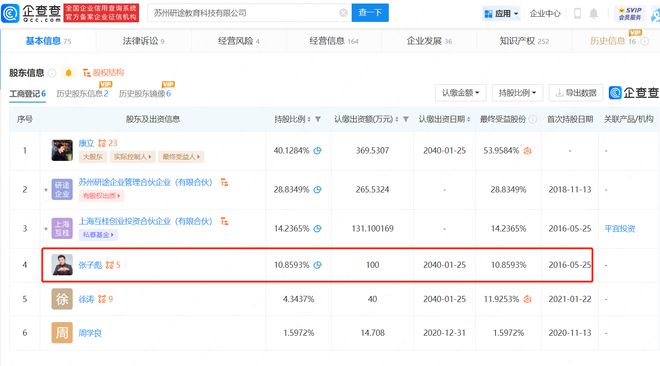Switch to the 法律诉讼 tab

144,41
